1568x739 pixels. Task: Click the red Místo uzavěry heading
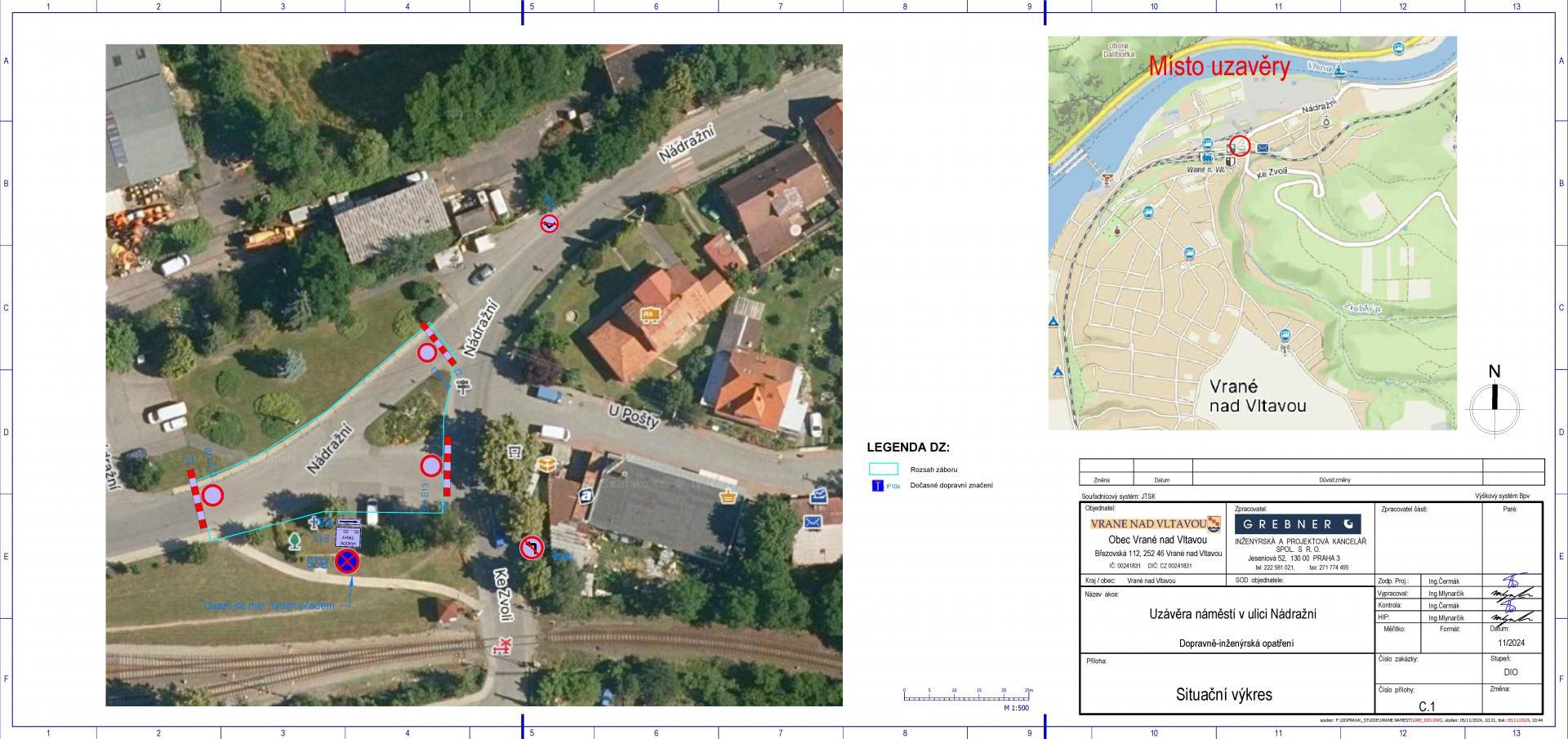coord(1218,67)
